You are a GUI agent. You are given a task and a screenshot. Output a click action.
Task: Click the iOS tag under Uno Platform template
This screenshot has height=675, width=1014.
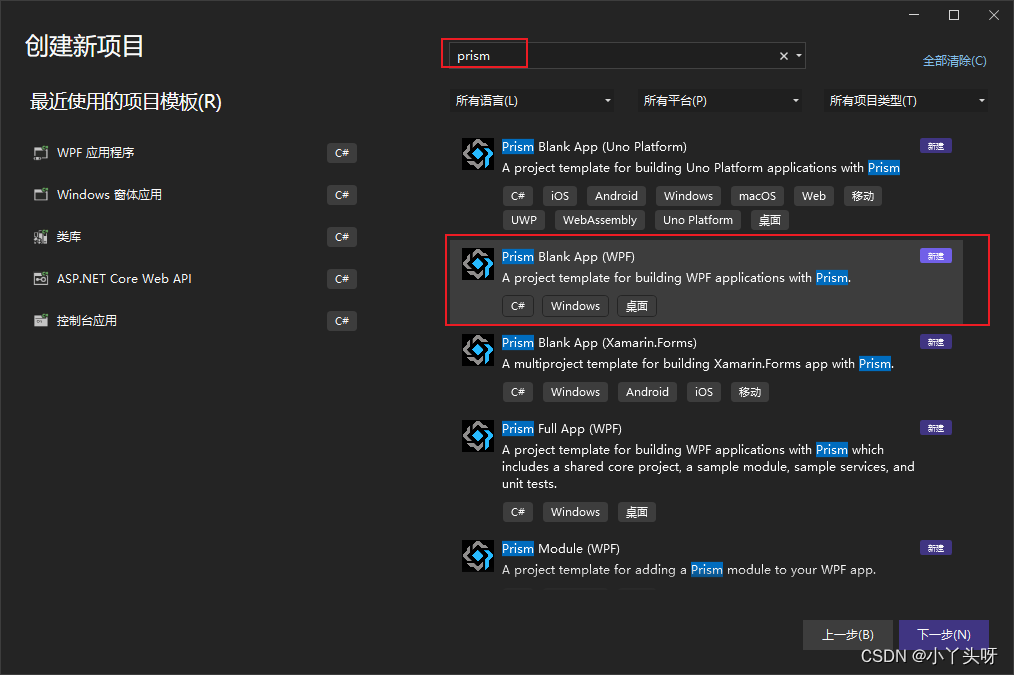[x=560, y=196]
